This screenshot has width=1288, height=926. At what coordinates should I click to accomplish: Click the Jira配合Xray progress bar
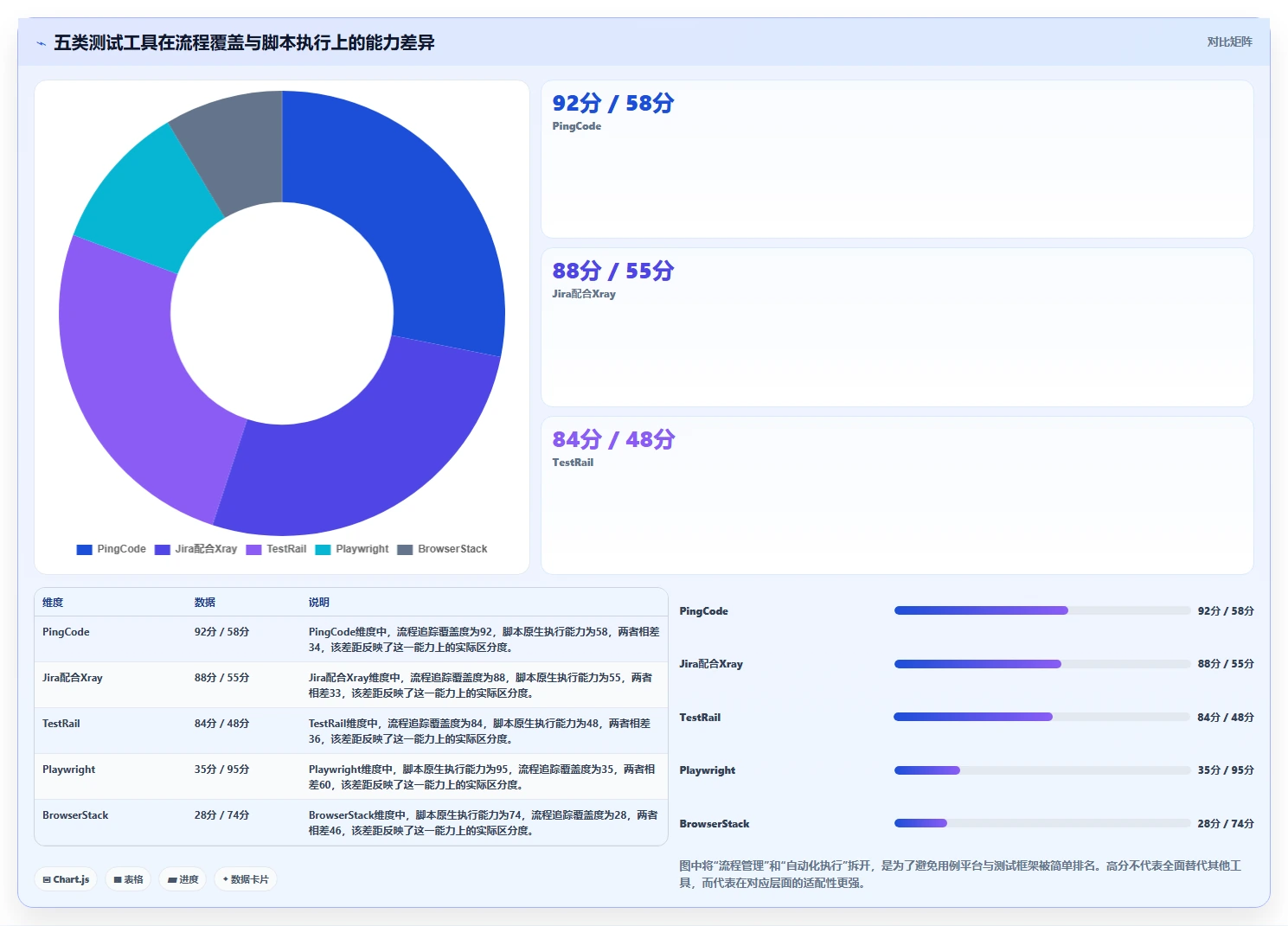(1042, 664)
